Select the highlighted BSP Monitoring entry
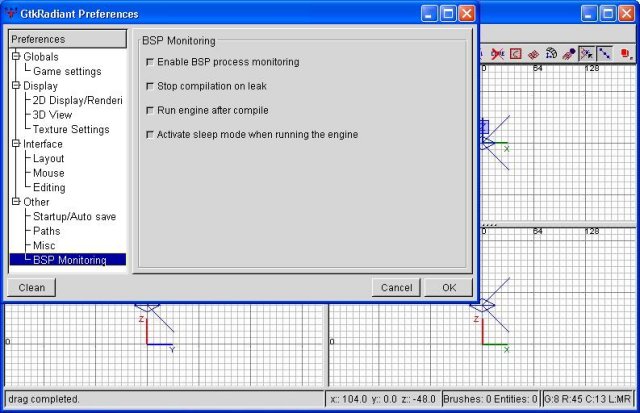The width and height of the screenshot is (640, 413). 68,260
